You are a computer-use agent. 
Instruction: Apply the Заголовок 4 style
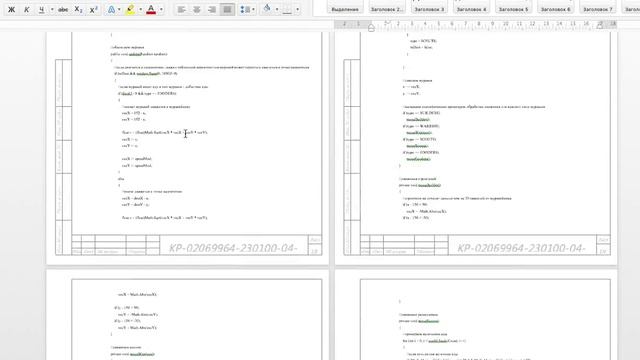pyautogui.click(x=471, y=7)
